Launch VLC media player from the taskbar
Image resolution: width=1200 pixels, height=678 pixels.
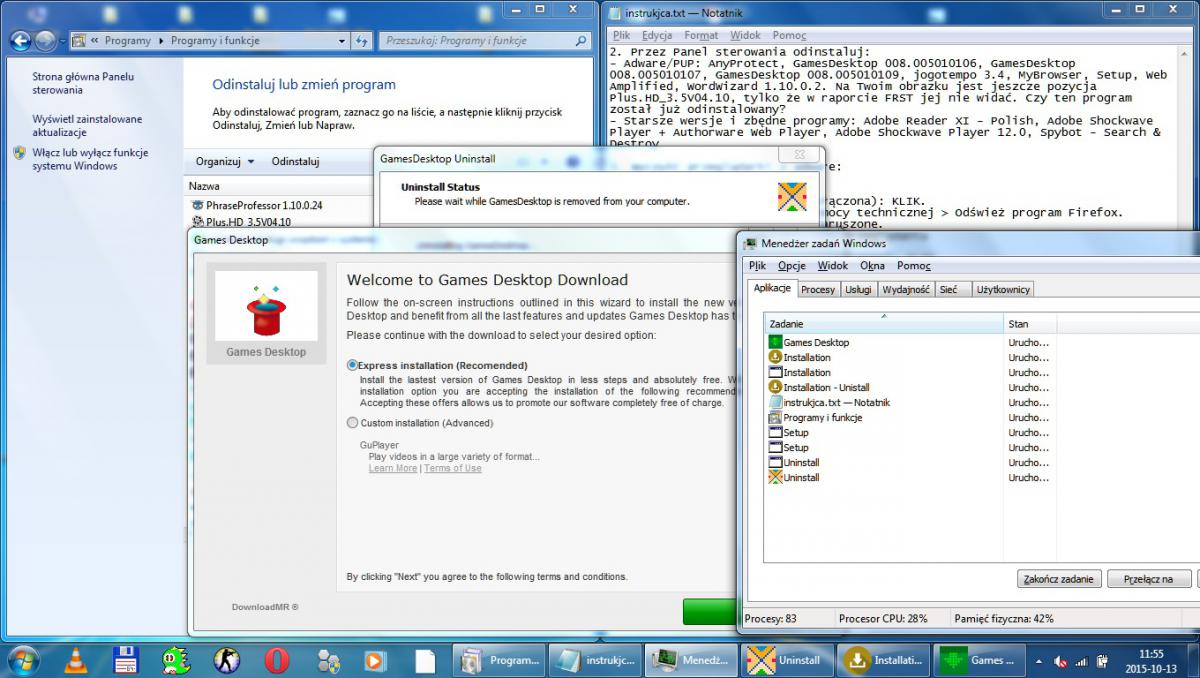point(75,660)
